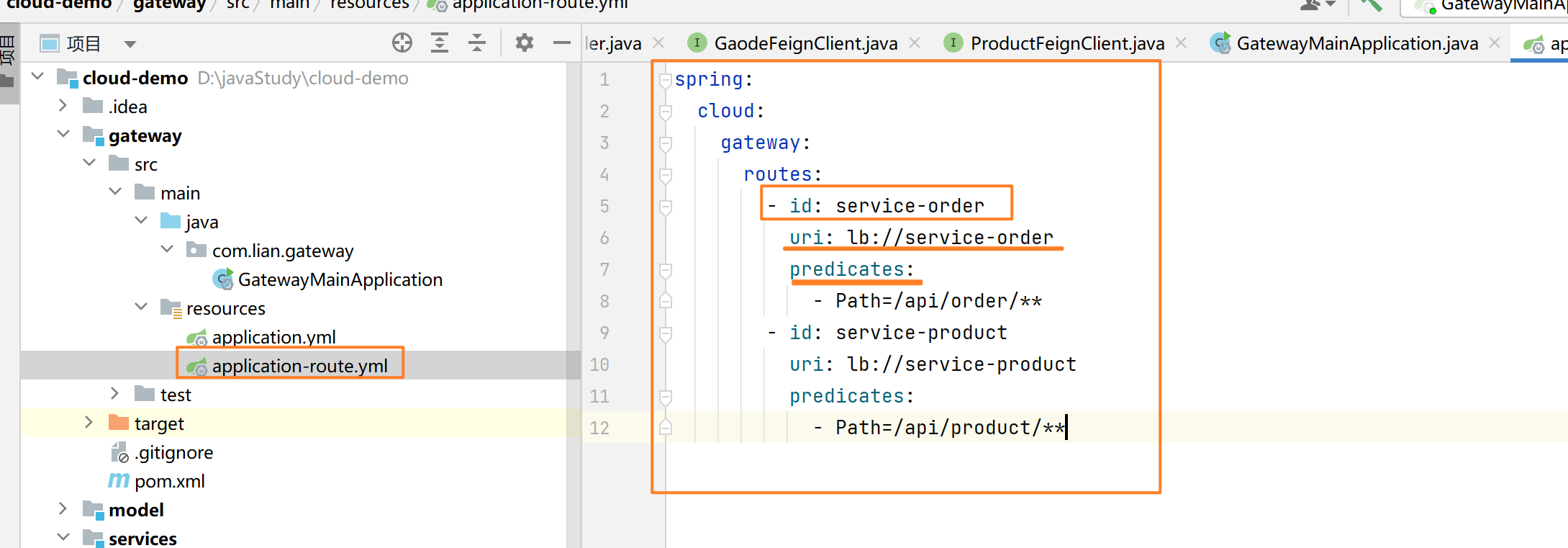Click line number 10 in the gutter
Viewport: 1568px width, 548px height.
pyautogui.click(x=599, y=364)
